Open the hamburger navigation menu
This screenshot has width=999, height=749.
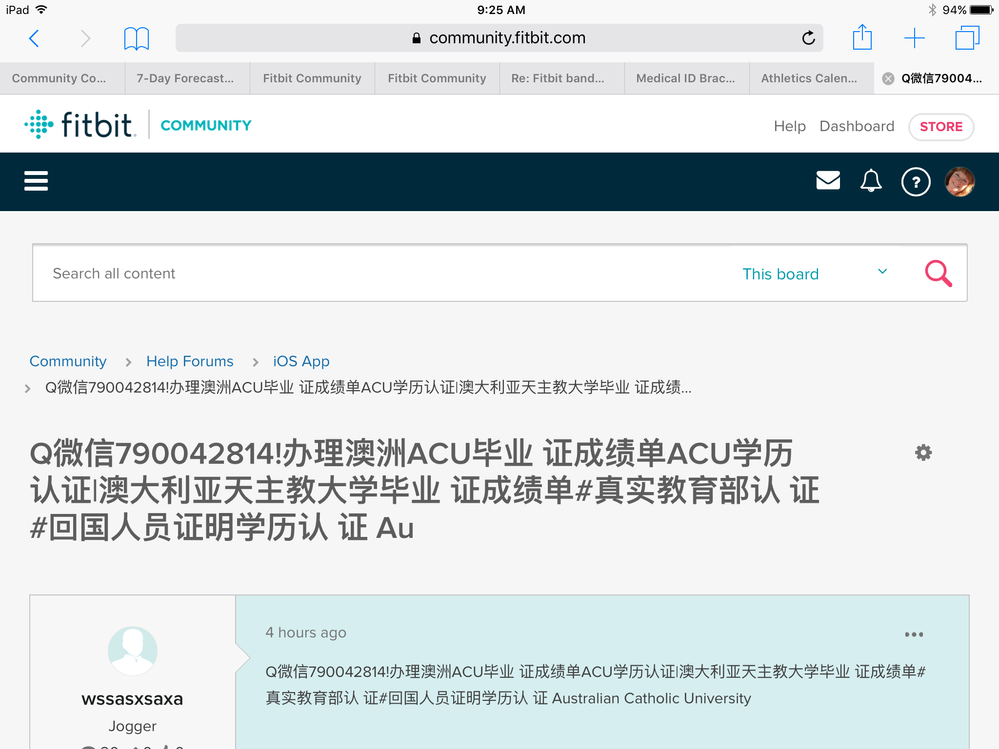click(x=36, y=182)
